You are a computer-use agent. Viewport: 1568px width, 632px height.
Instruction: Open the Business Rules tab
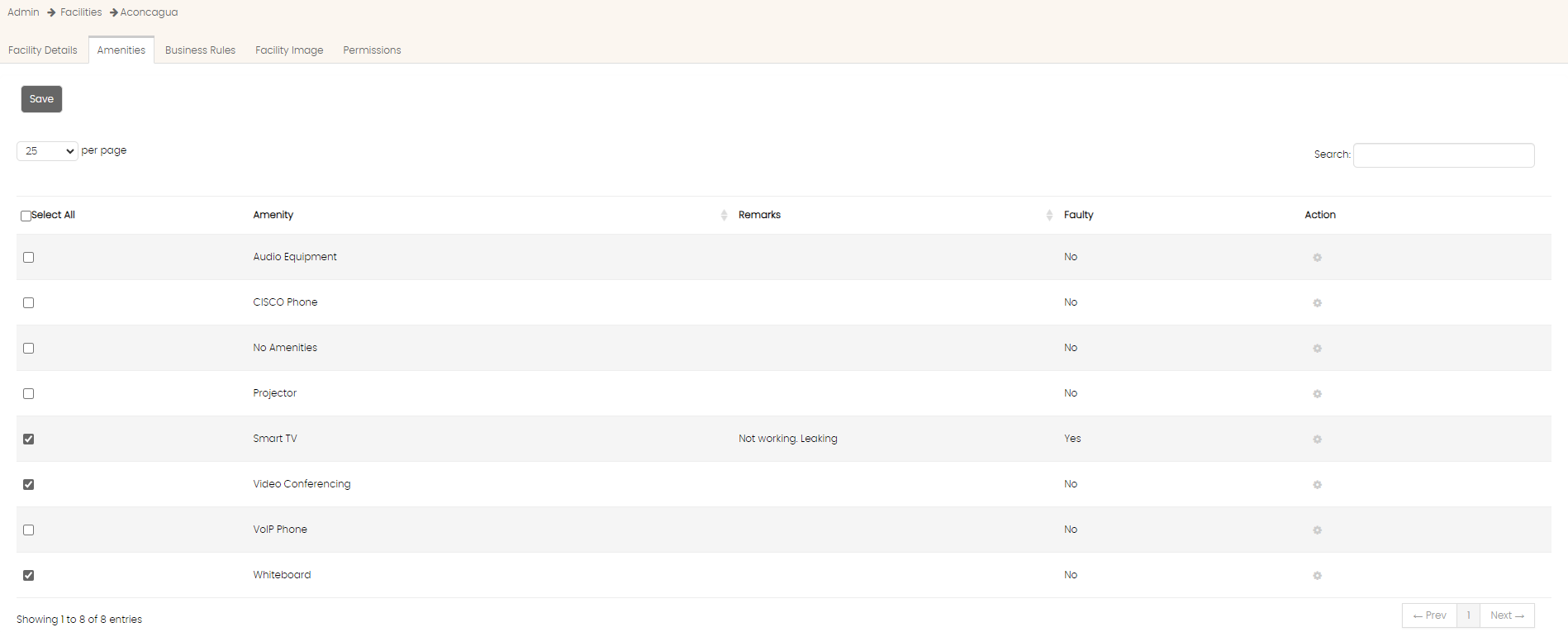[x=200, y=50]
